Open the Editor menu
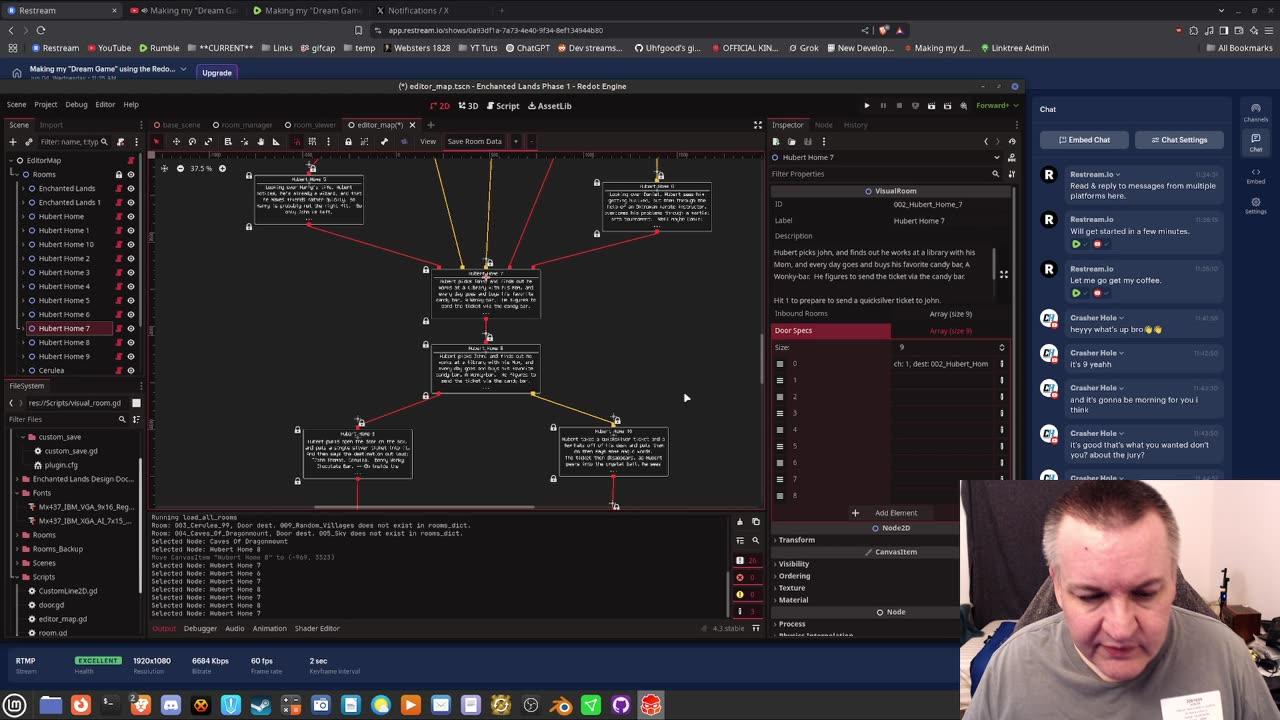The image size is (1280, 720). tap(105, 104)
